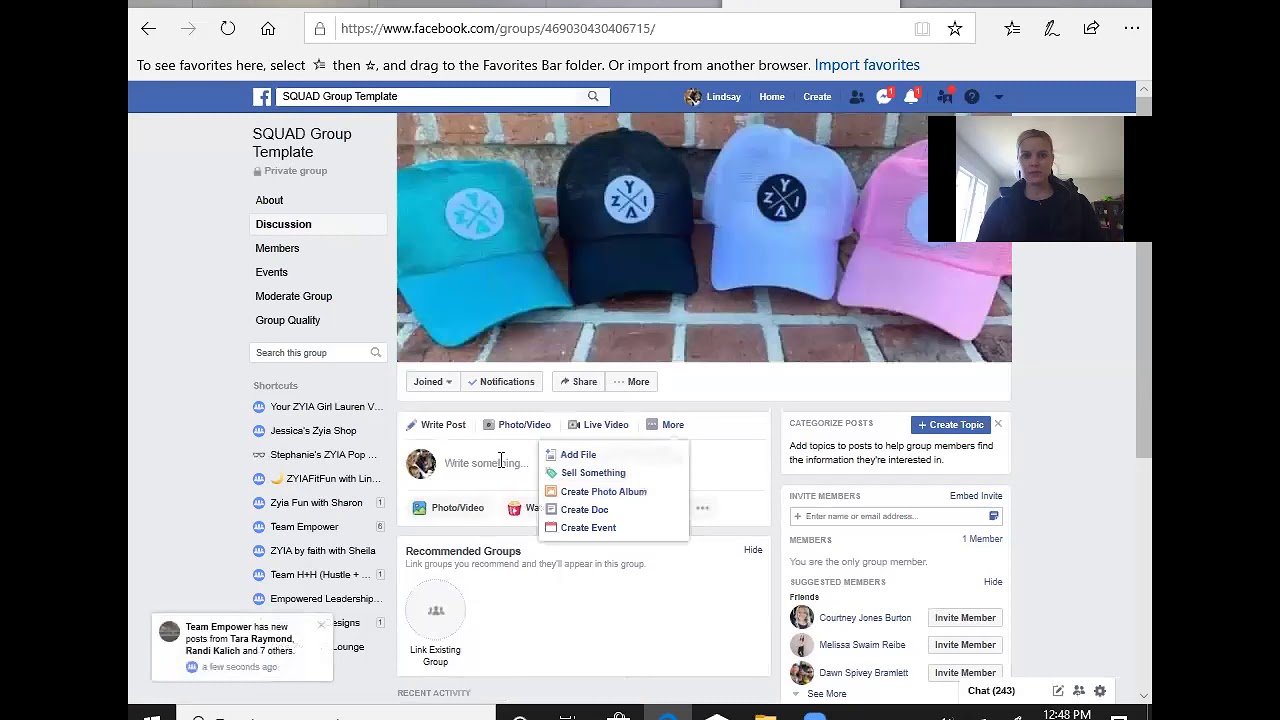Invite Melissa Swaim Reibe to group
Viewport: 1280px width, 720px height.
point(965,645)
